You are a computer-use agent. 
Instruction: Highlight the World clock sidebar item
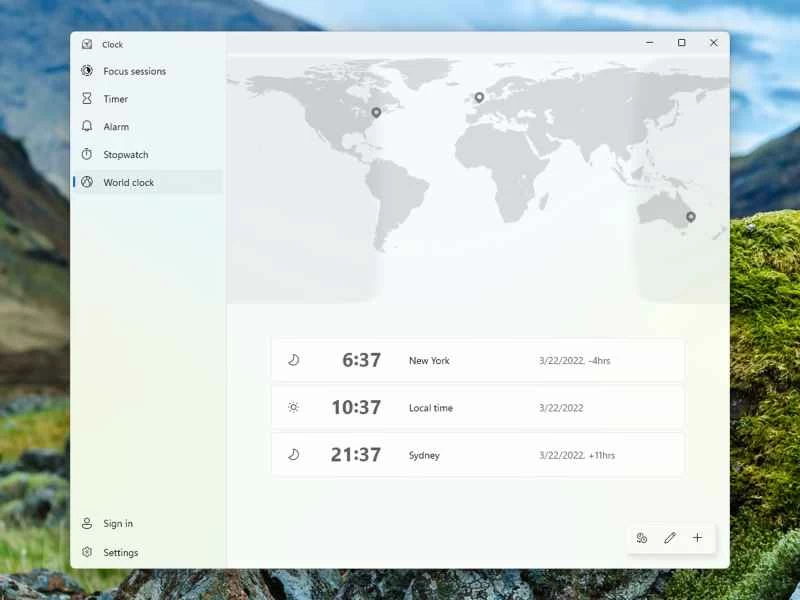[x=129, y=182]
